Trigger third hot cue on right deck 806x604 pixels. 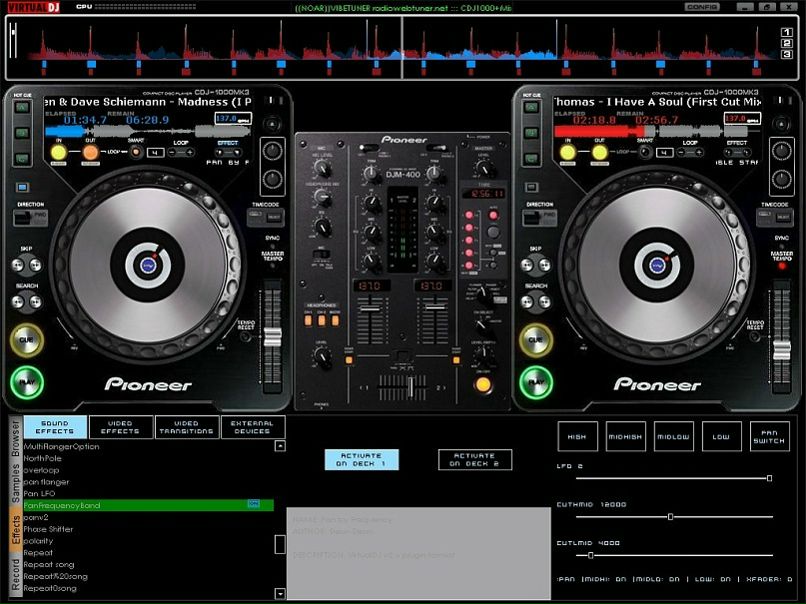(x=531, y=158)
